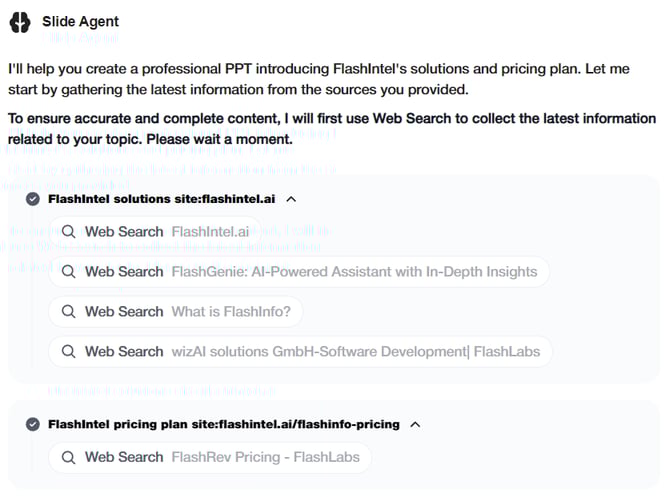Click the search icon in the wizAI solutions result
670x497 pixels.
coord(69,352)
